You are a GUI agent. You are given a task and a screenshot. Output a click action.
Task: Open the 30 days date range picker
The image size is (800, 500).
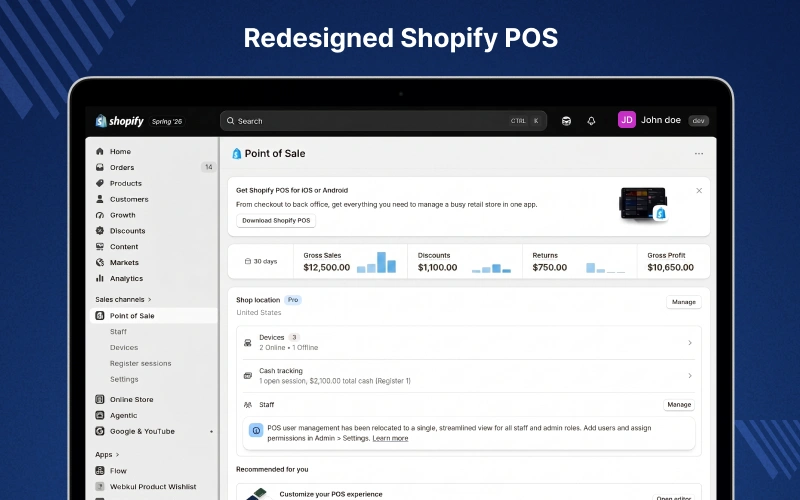pyautogui.click(x=261, y=261)
